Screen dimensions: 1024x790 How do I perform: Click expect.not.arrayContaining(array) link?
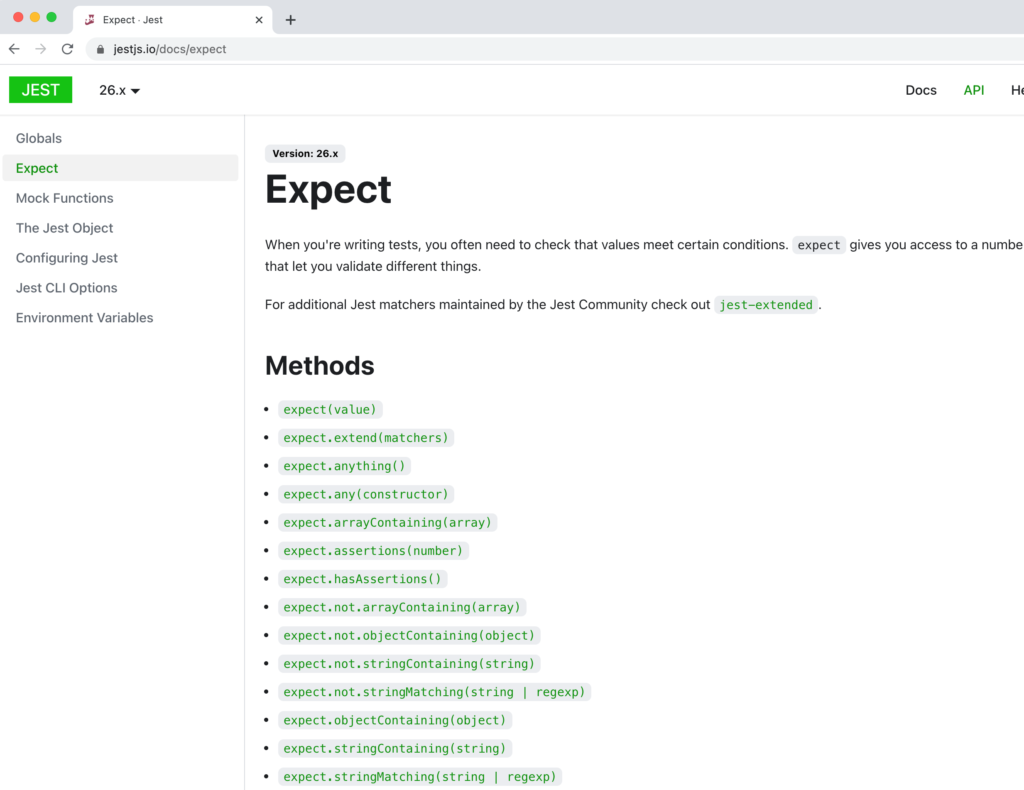click(402, 607)
